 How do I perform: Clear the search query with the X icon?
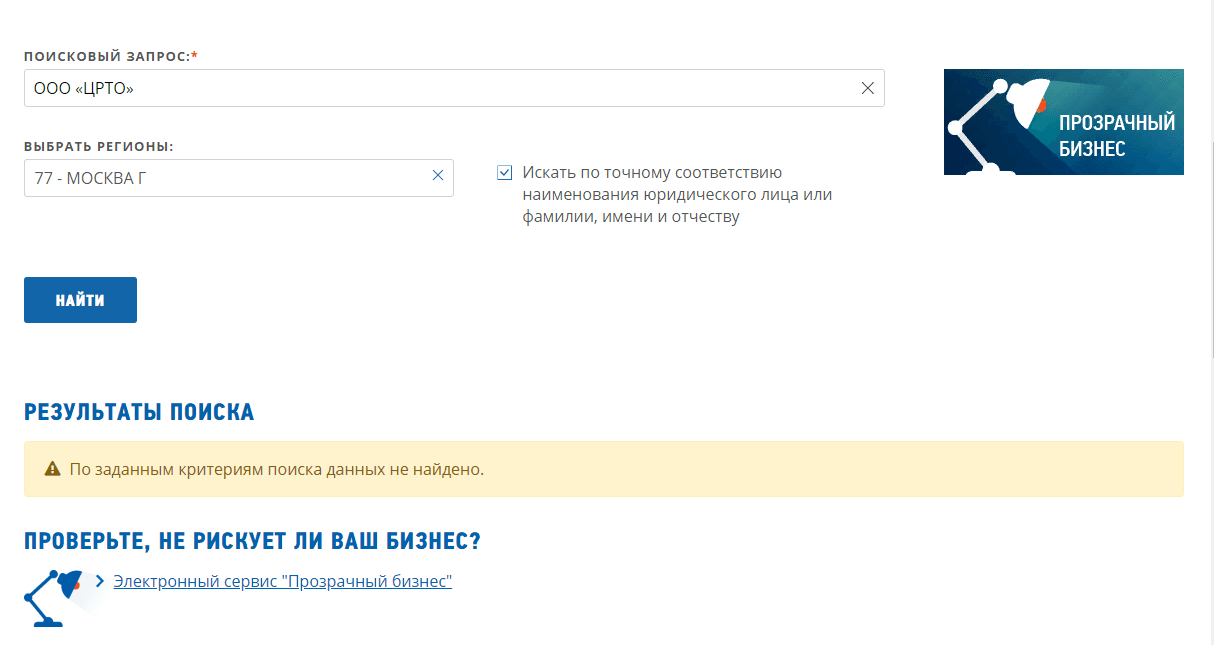click(x=868, y=88)
